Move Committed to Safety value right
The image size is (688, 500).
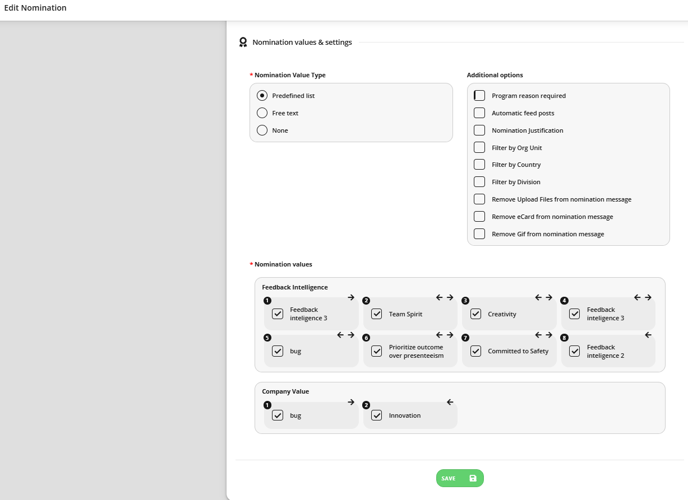549,335
